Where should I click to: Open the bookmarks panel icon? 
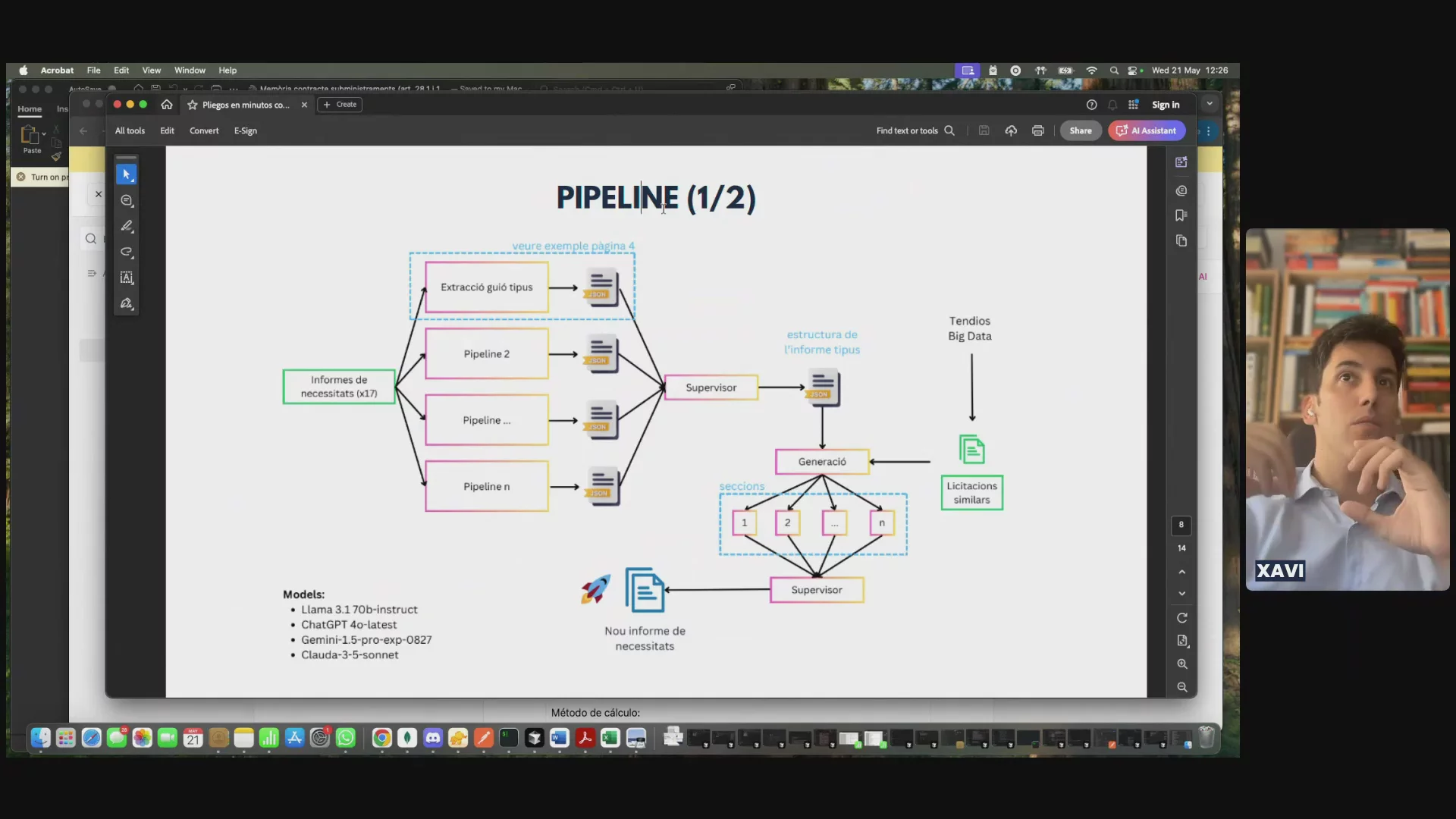click(1181, 215)
